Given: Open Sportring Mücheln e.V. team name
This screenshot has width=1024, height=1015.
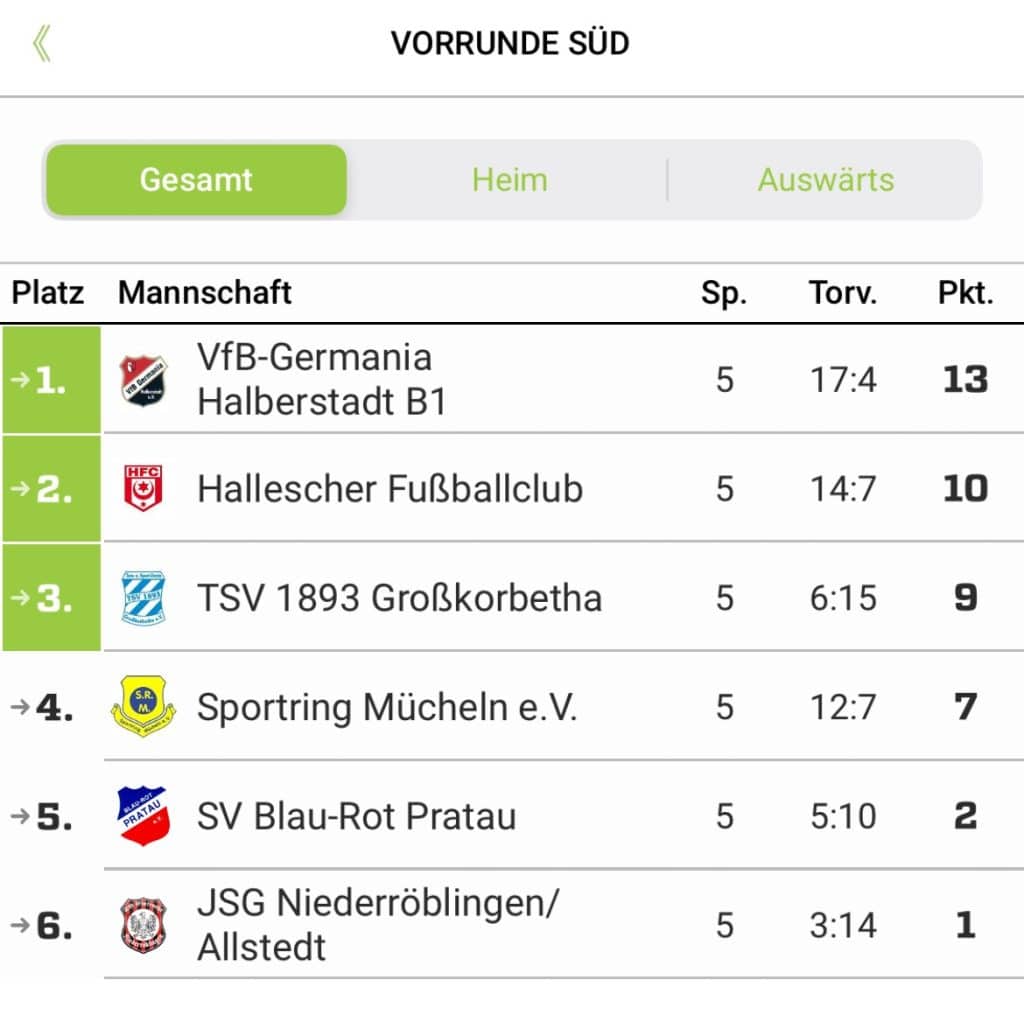Looking at the screenshot, I should (x=387, y=707).
